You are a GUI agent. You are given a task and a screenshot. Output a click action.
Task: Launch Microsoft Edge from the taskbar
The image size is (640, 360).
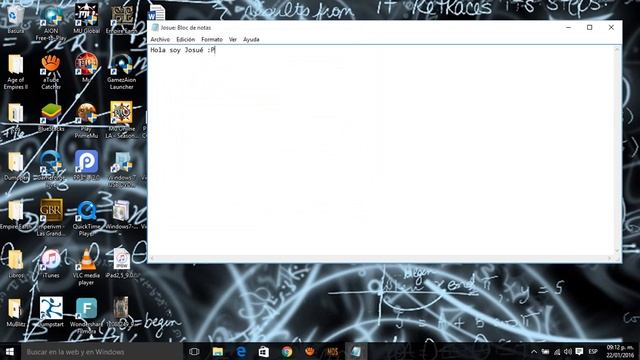click(x=241, y=351)
